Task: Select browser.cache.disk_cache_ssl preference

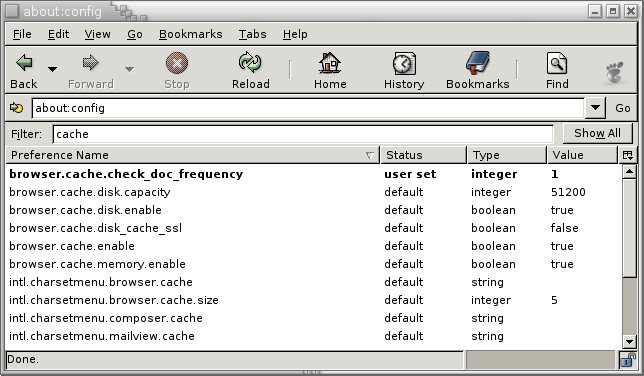Action: (x=95, y=228)
